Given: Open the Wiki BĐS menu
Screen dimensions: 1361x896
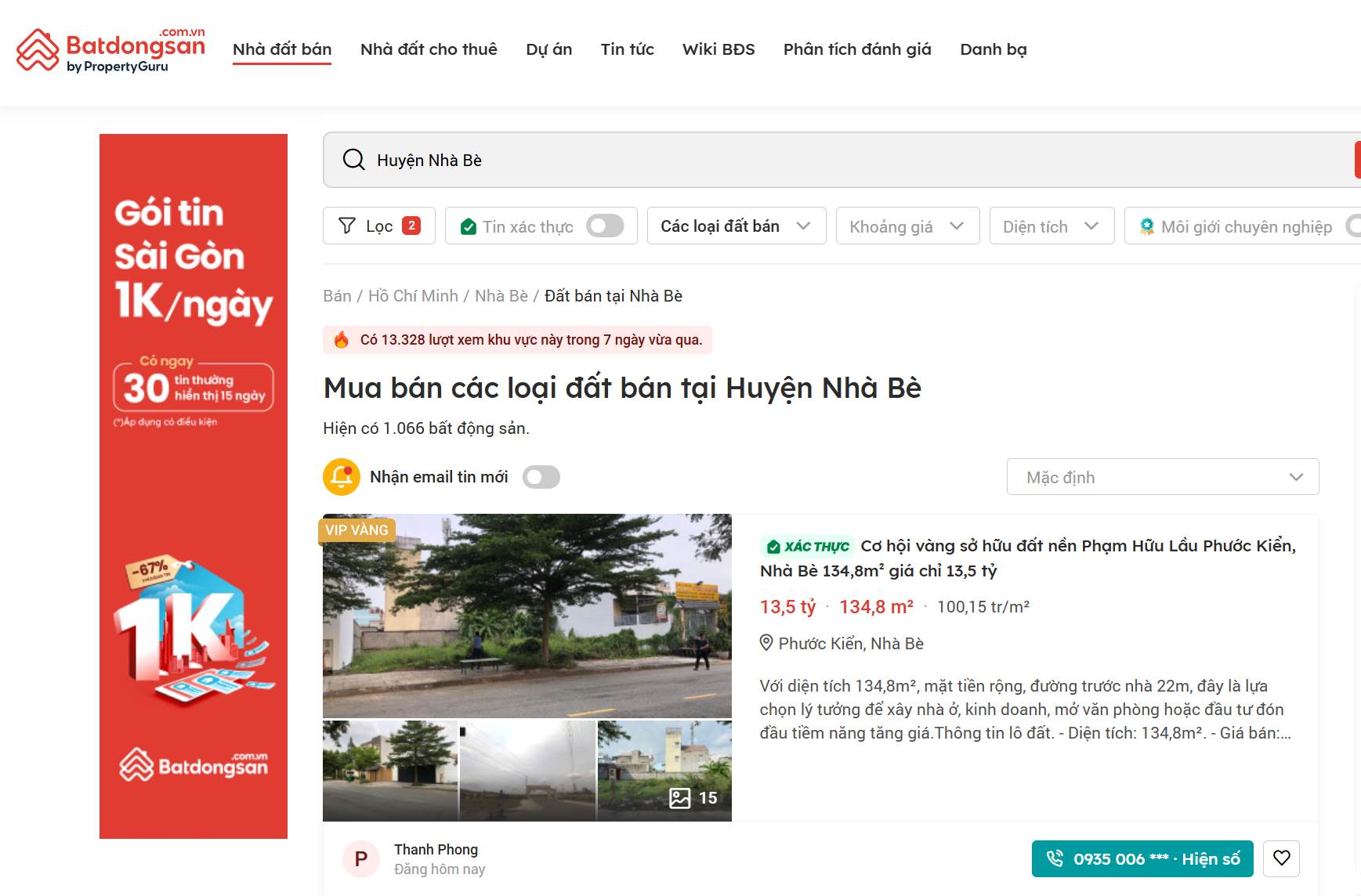Looking at the screenshot, I should pos(719,49).
